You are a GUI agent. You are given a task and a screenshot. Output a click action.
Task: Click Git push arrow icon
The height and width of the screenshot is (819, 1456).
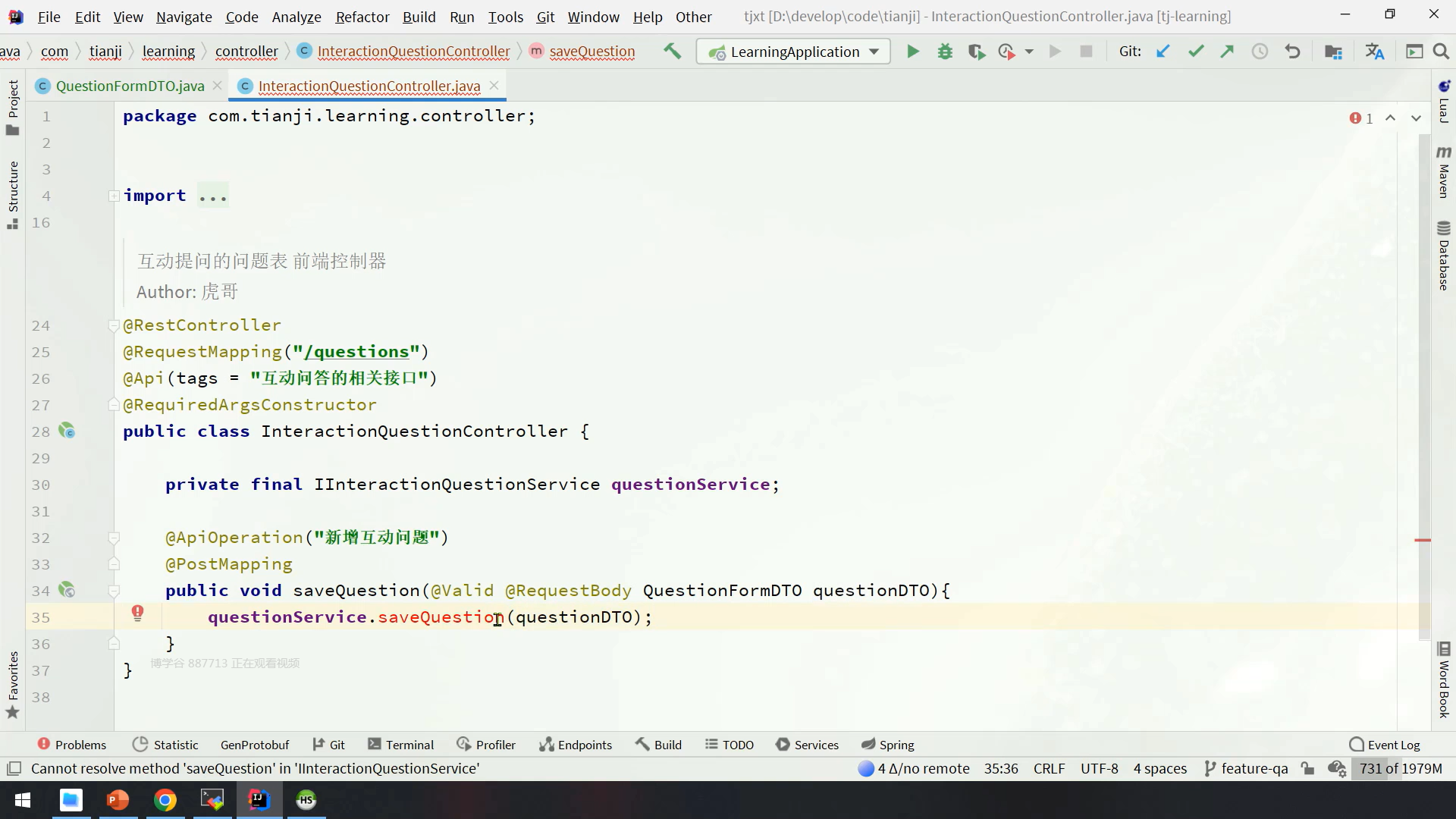1227,52
